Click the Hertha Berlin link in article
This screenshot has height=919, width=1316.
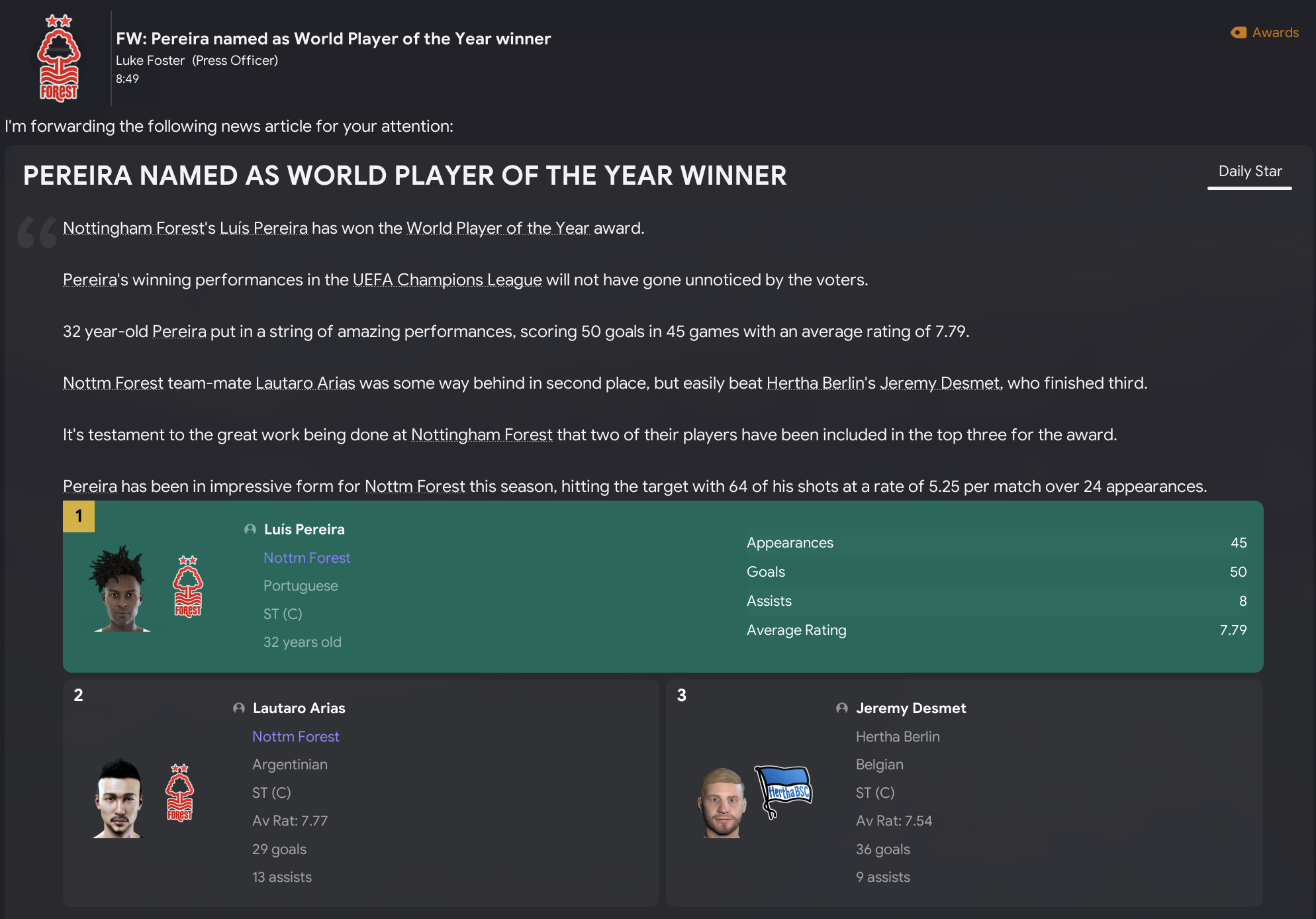point(815,383)
